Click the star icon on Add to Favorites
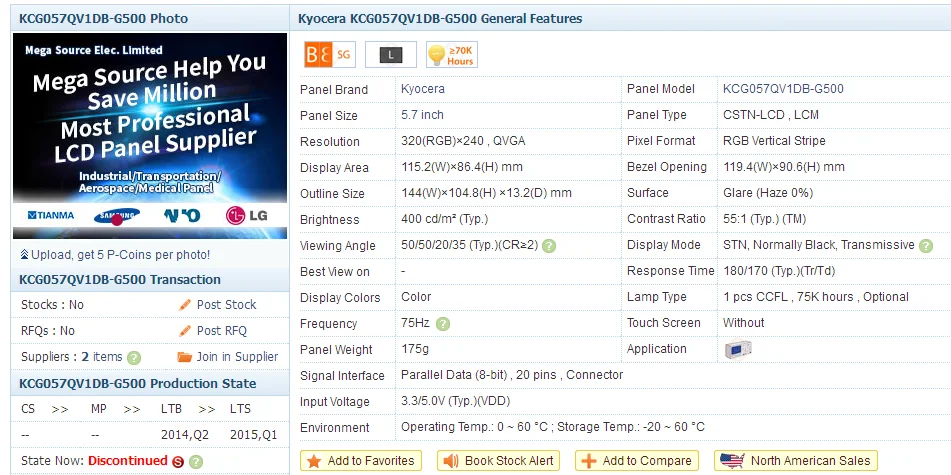 (x=314, y=461)
